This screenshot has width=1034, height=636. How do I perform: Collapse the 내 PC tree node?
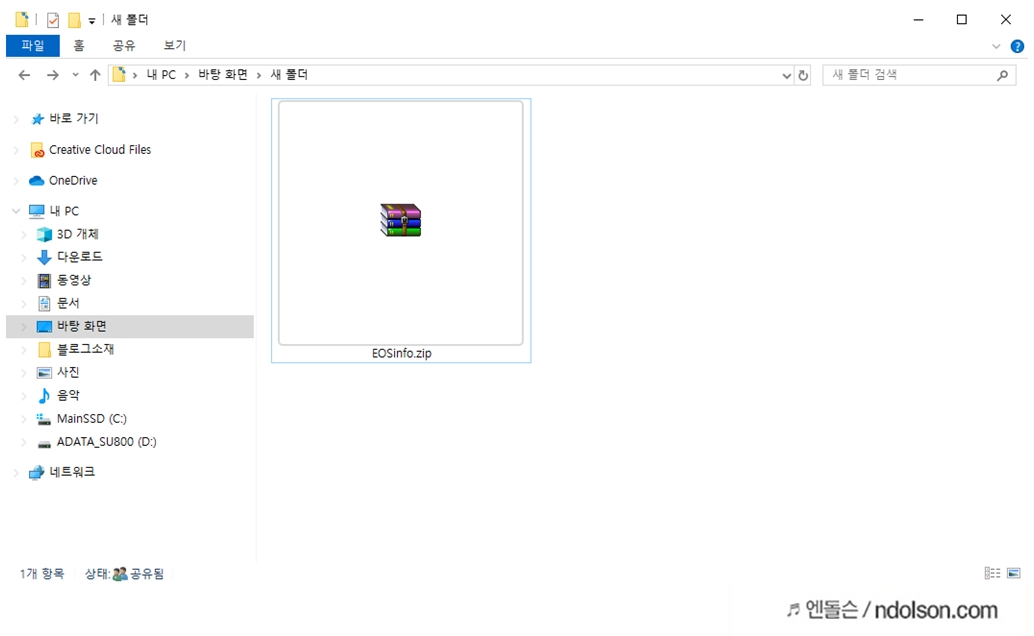(x=16, y=211)
